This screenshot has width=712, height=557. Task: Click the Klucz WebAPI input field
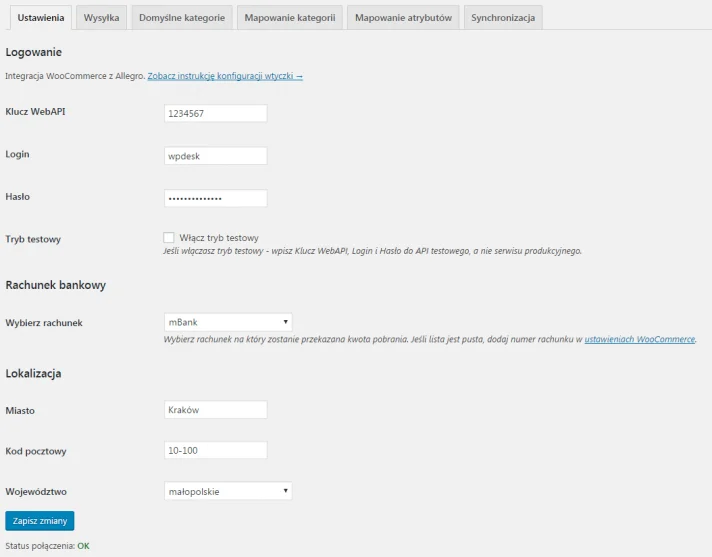pyautogui.click(x=216, y=113)
